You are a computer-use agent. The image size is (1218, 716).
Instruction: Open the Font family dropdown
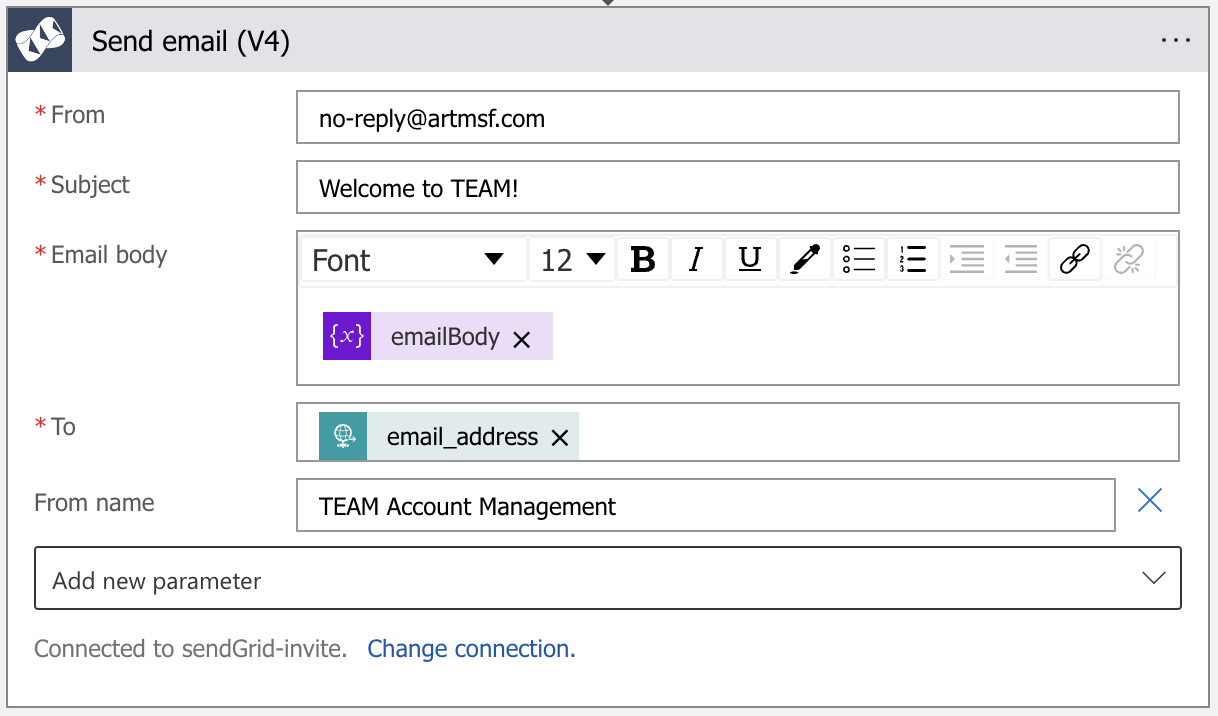[413, 259]
